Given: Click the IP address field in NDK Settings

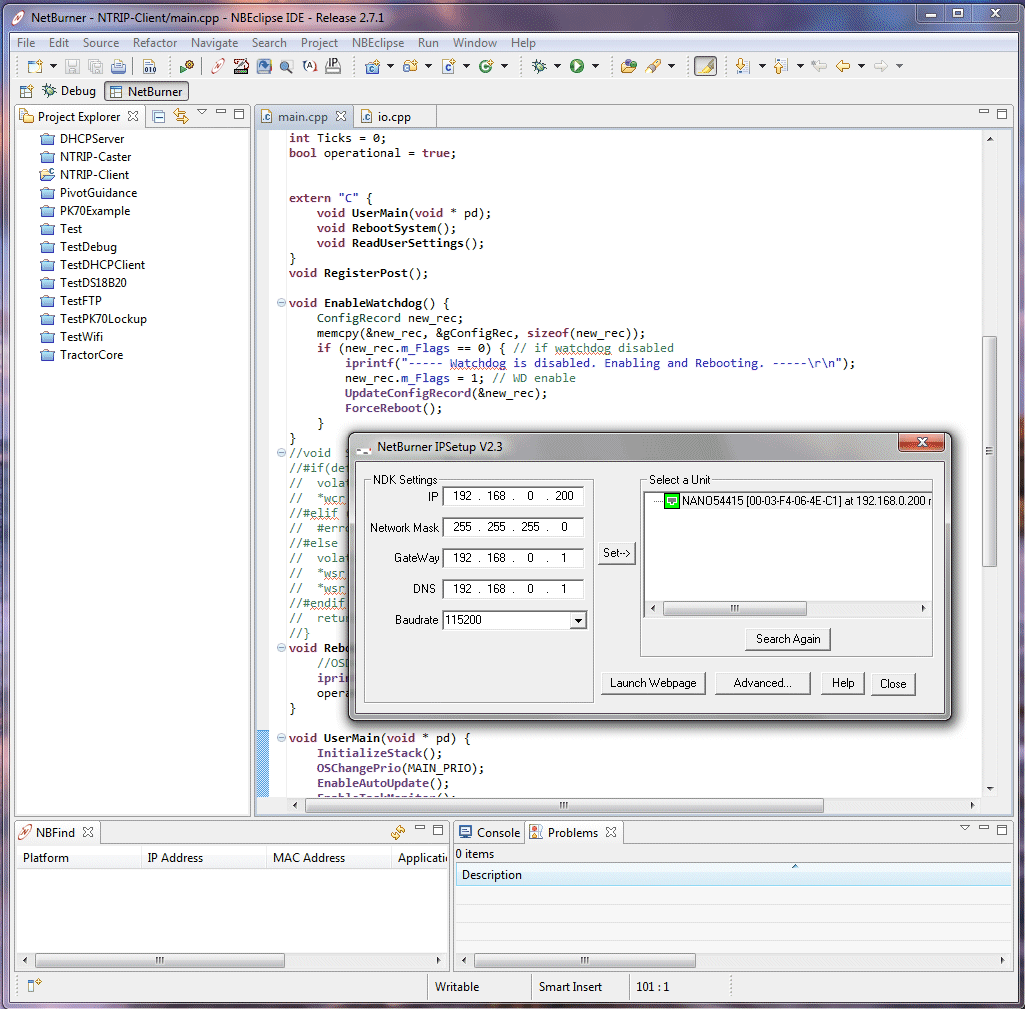Looking at the screenshot, I should (x=513, y=496).
